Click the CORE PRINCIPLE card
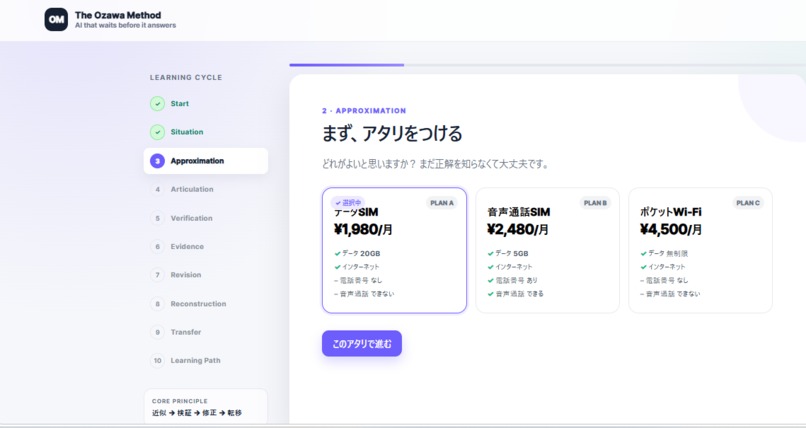The width and height of the screenshot is (806, 428). 206,407
